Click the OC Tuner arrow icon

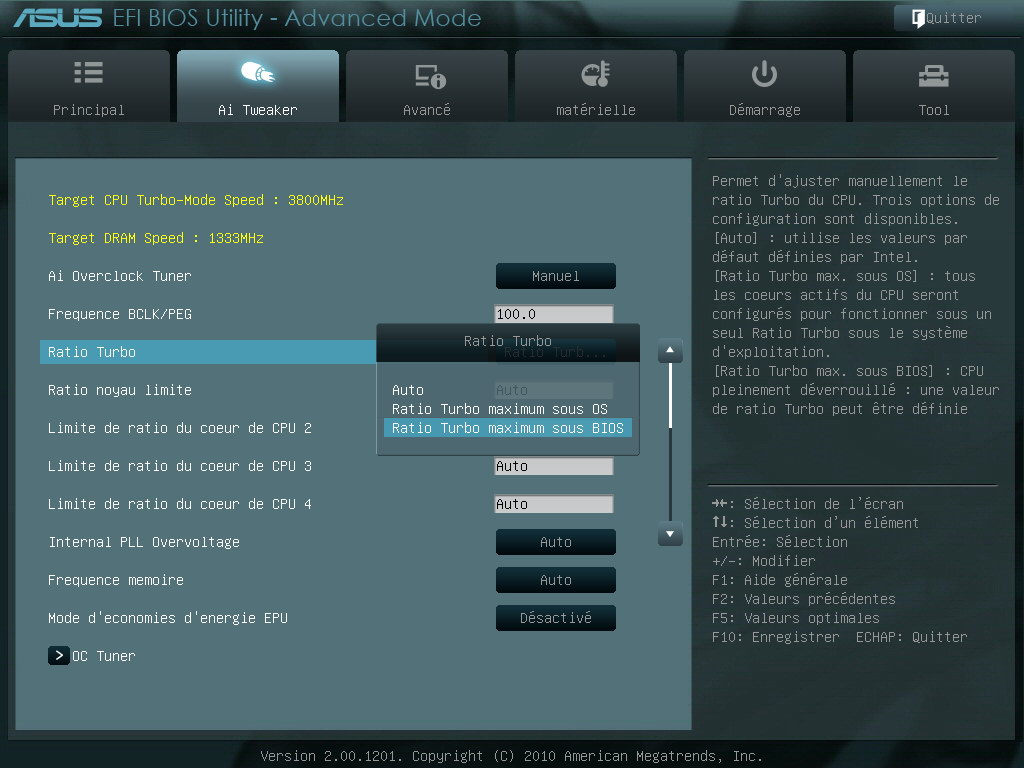(58, 656)
